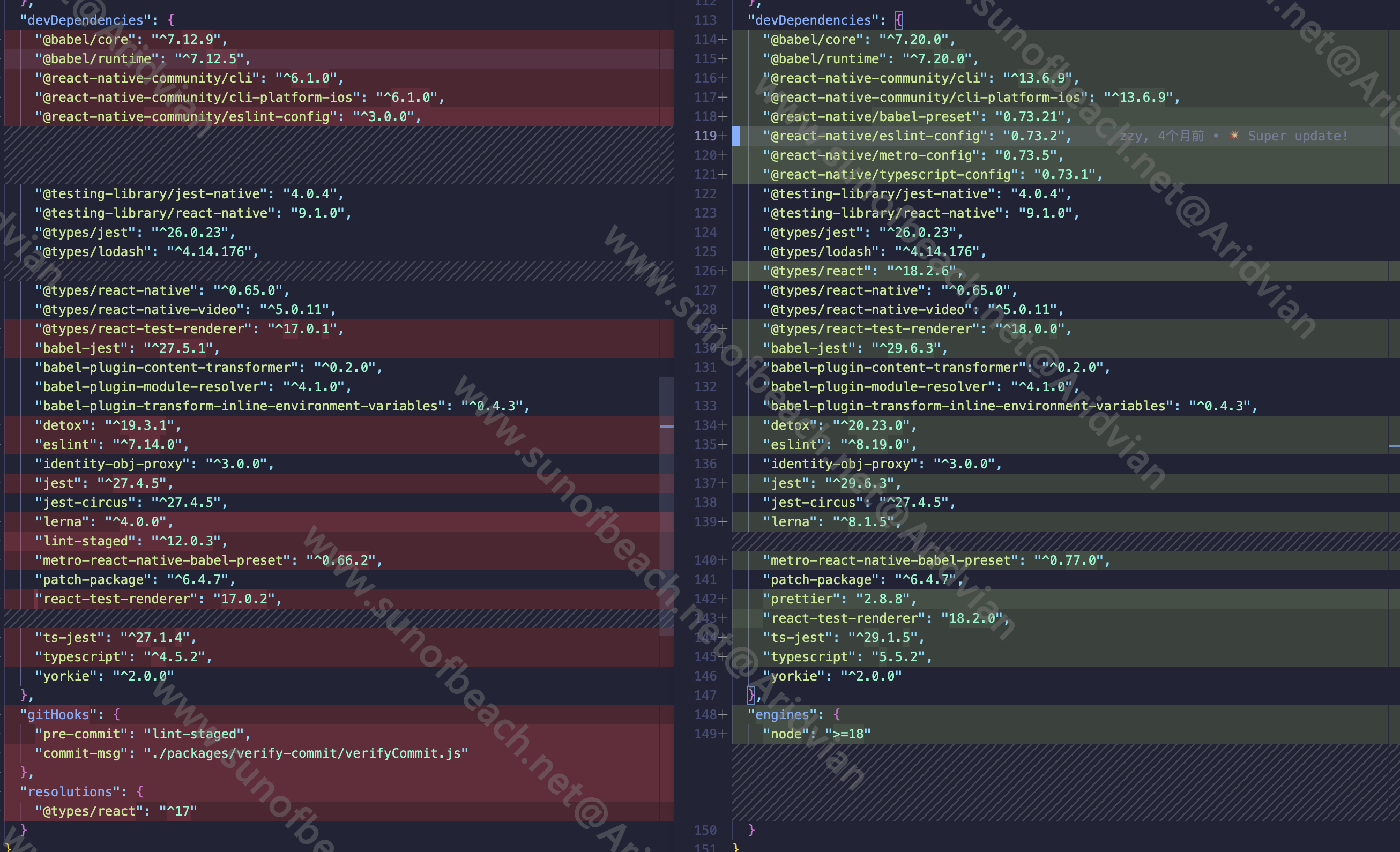Click the removed "typescript": "^4.5.2" line
1400x852 pixels.
coord(339,657)
